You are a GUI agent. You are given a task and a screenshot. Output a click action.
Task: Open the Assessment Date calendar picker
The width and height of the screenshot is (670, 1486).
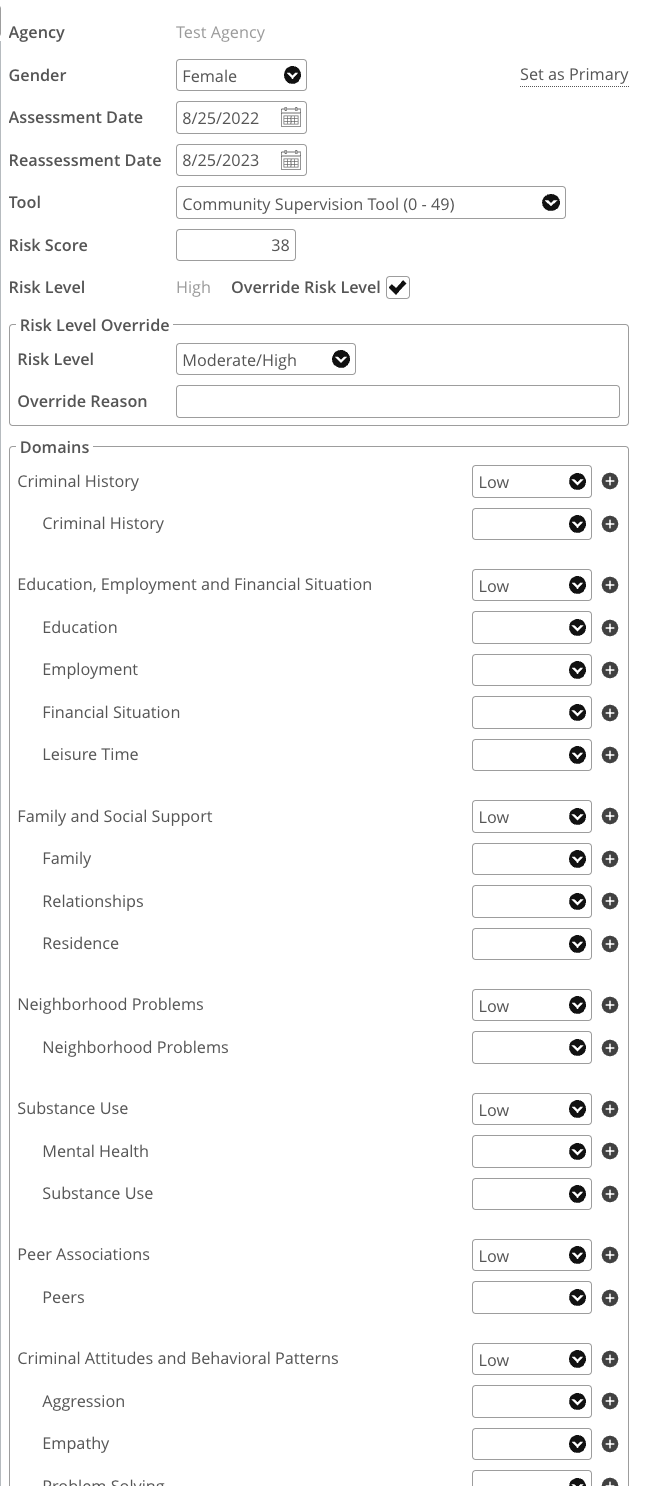coord(290,118)
